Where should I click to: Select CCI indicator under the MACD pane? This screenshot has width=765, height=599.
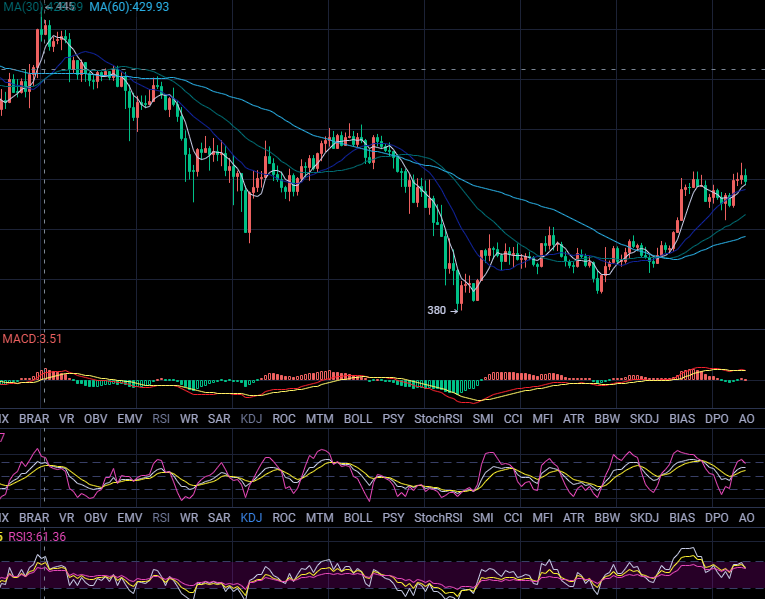pyautogui.click(x=513, y=419)
